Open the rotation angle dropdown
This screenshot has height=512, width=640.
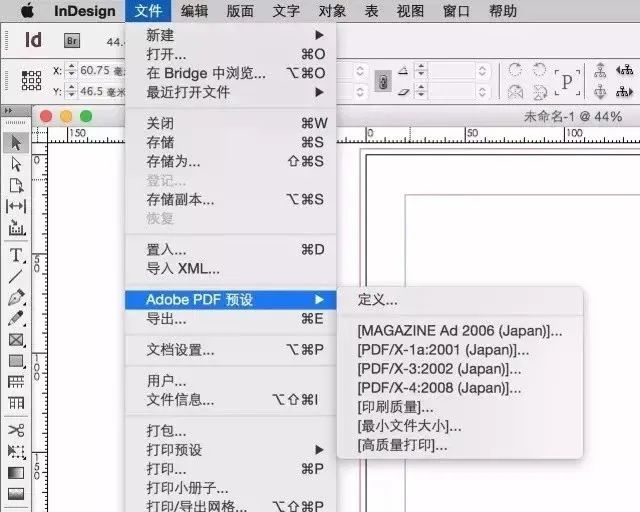[x=482, y=71]
